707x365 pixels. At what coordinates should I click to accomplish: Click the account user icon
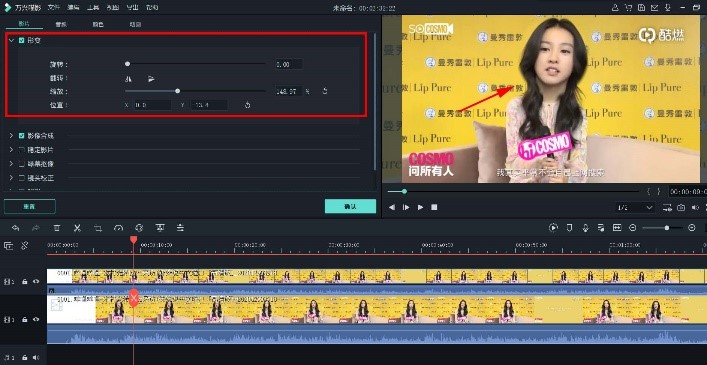(x=615, y=8)
